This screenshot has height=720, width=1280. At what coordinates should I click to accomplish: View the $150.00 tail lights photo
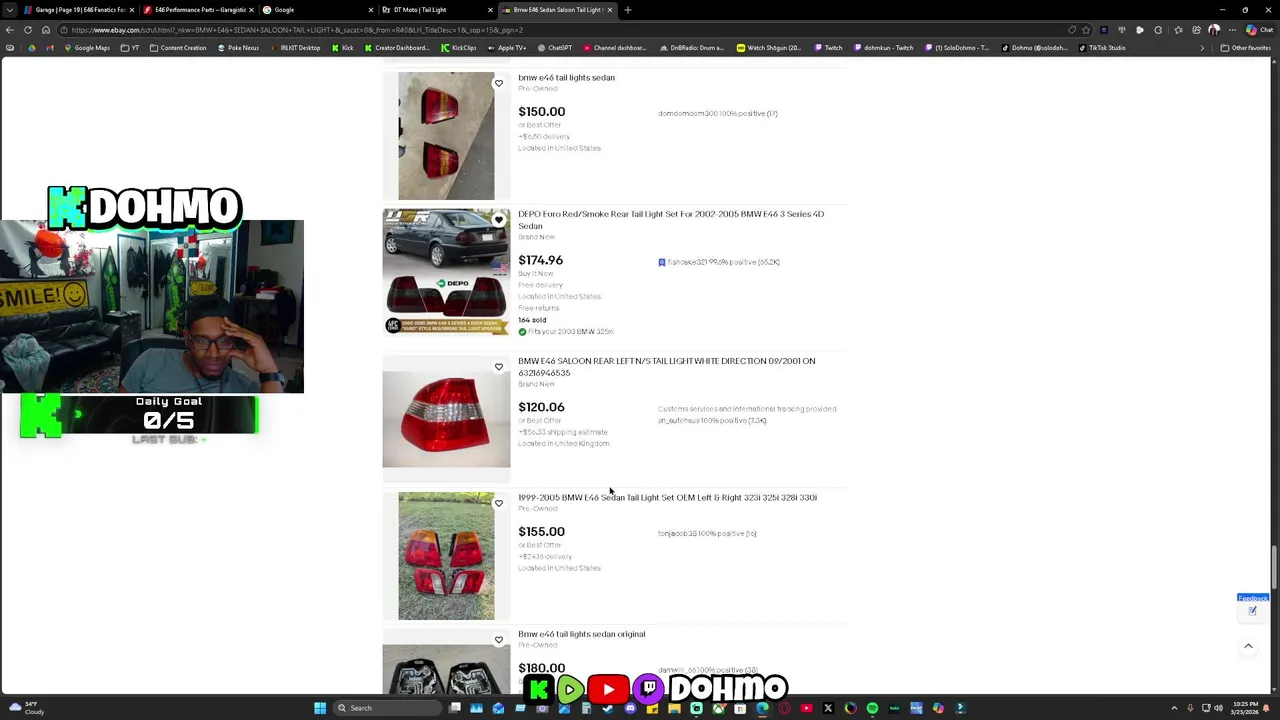pyautogui.click(x=446, y=136)
